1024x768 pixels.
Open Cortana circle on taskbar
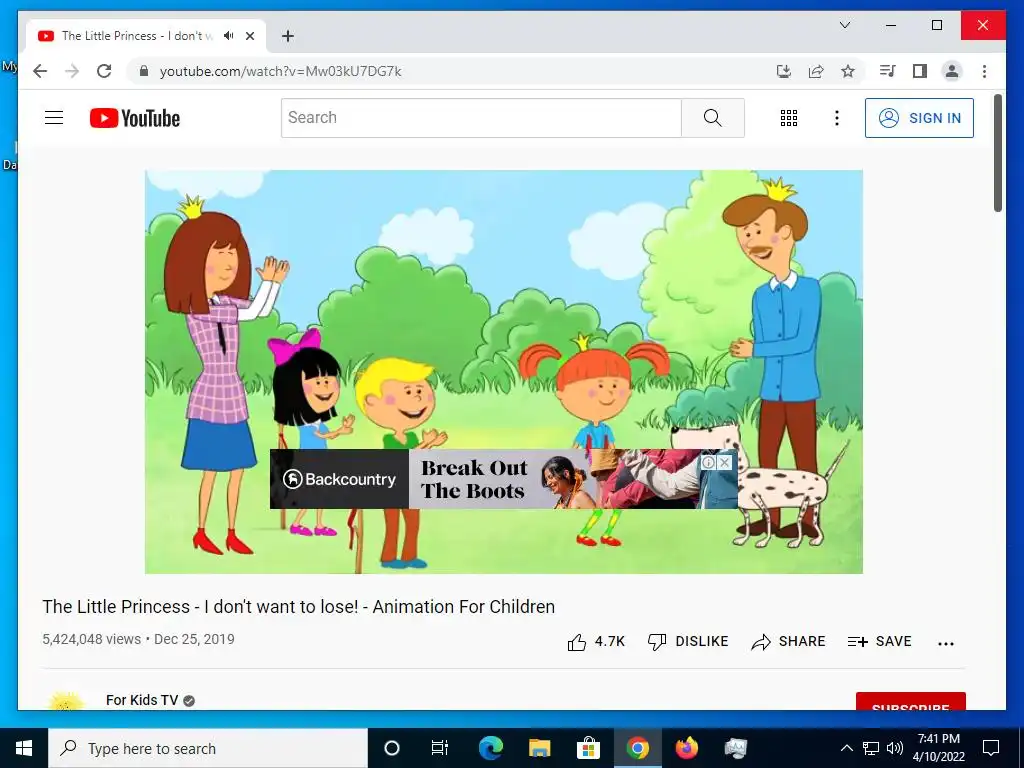(x=391, y=748)
